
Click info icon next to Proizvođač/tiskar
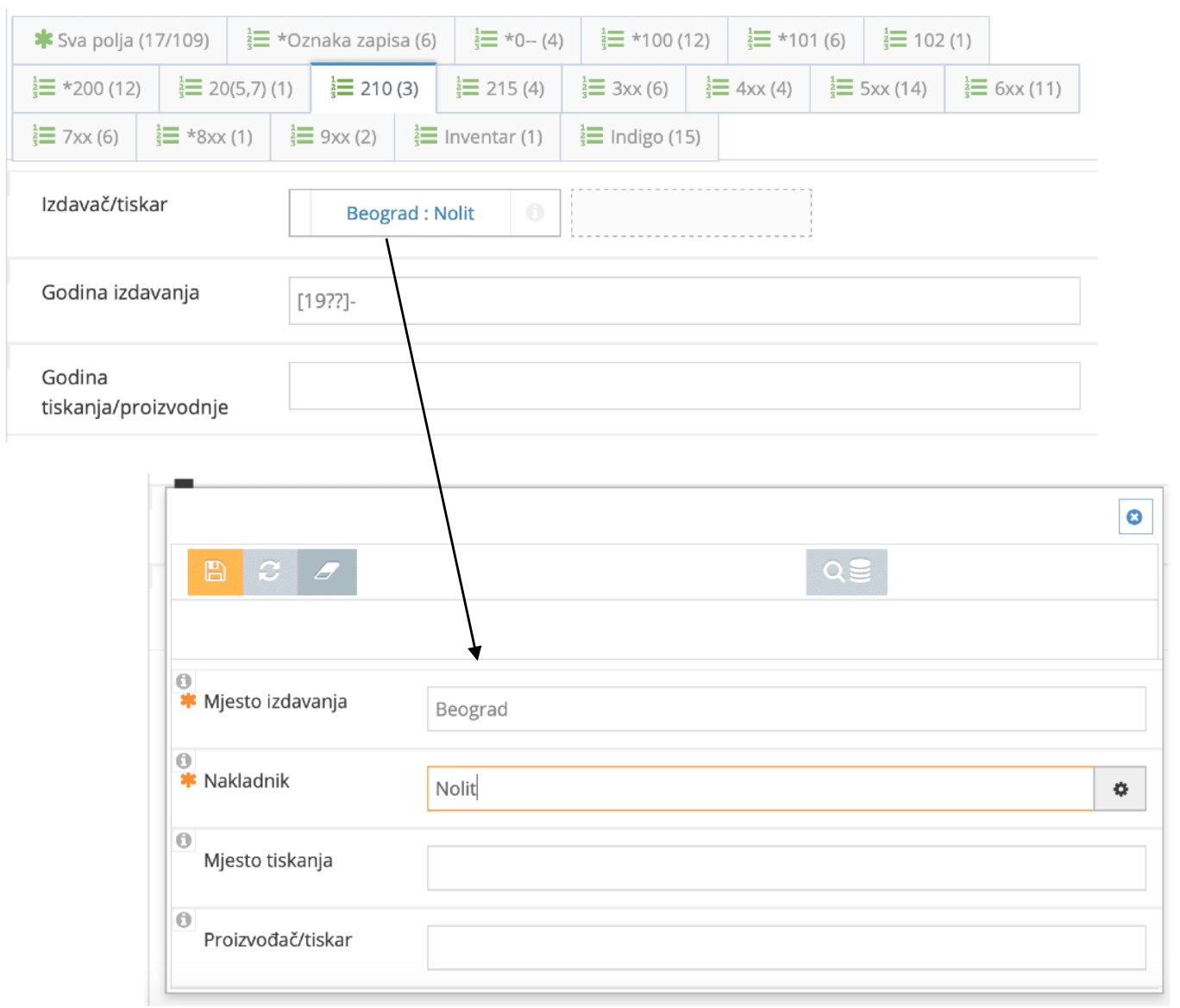184,919
